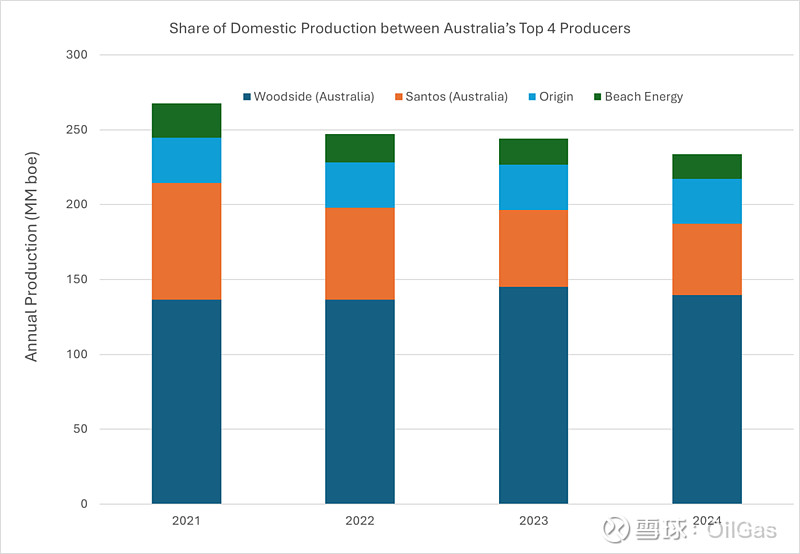This screenshot has width=800, height=554.
Task: Select the 'Origin' legend label
Action: tap(556, 97)
